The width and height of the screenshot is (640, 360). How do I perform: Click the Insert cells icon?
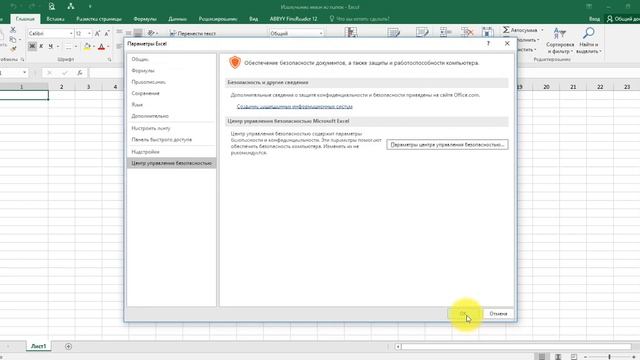click(445, 32)
